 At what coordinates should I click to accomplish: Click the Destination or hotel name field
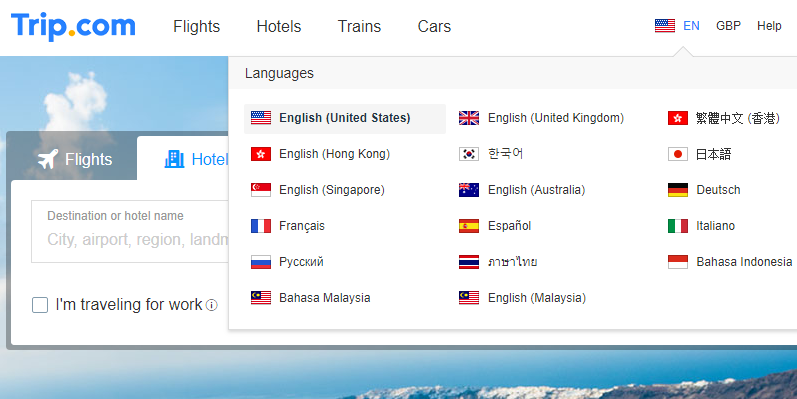pos(130,231)
